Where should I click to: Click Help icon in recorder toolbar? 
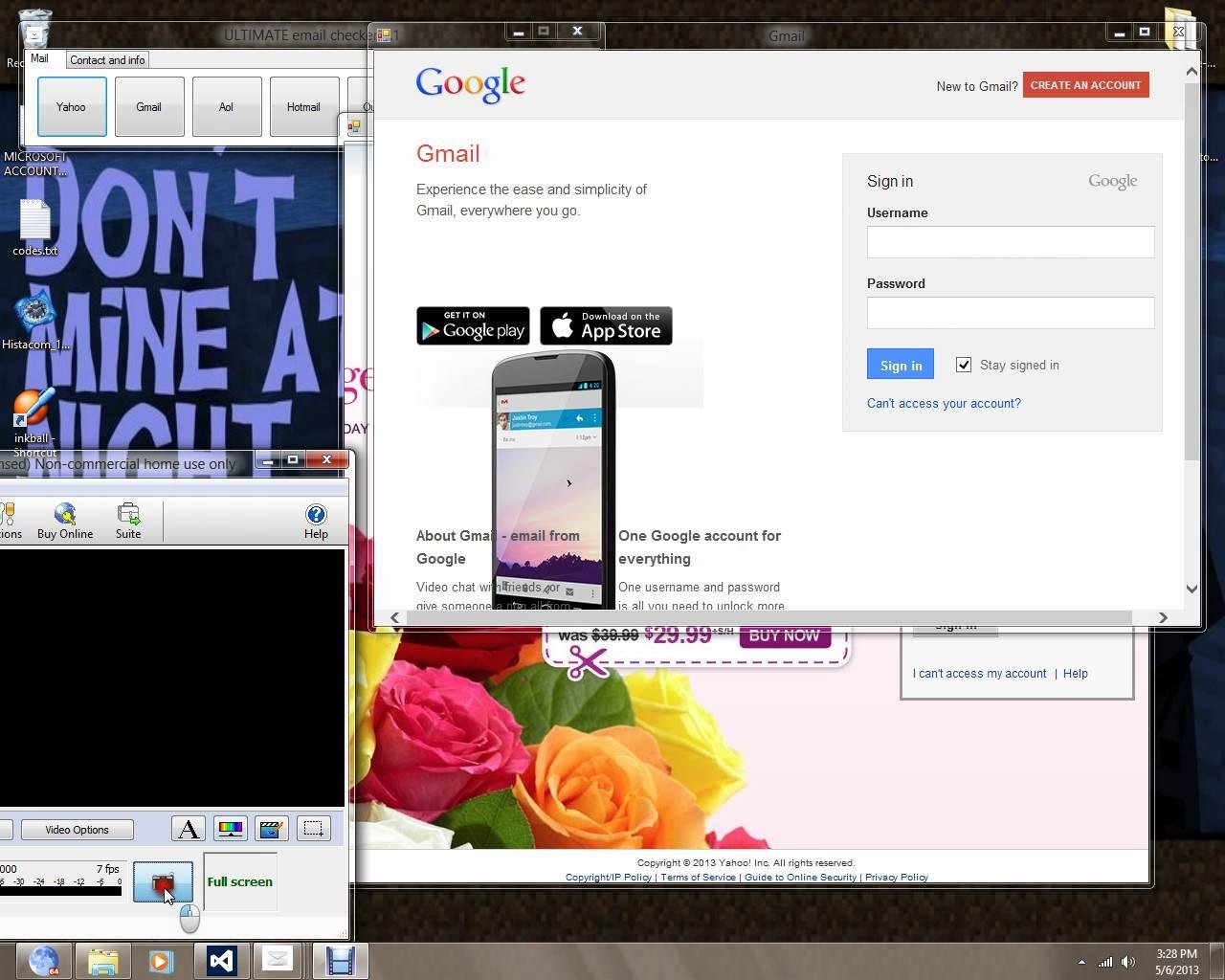tap(316, 522)
